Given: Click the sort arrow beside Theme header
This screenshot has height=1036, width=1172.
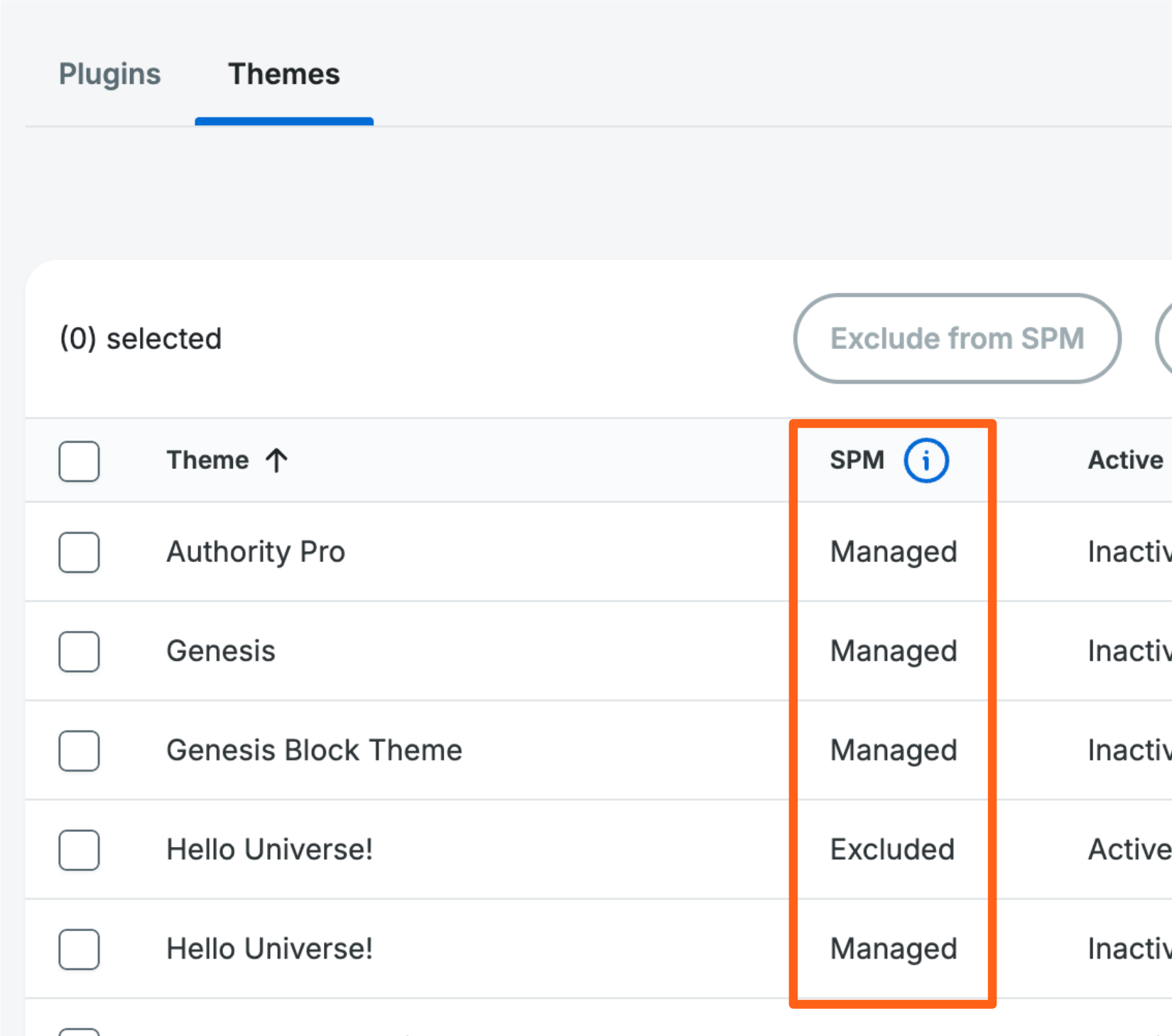Looking at the screenshot, I should 276,460.
